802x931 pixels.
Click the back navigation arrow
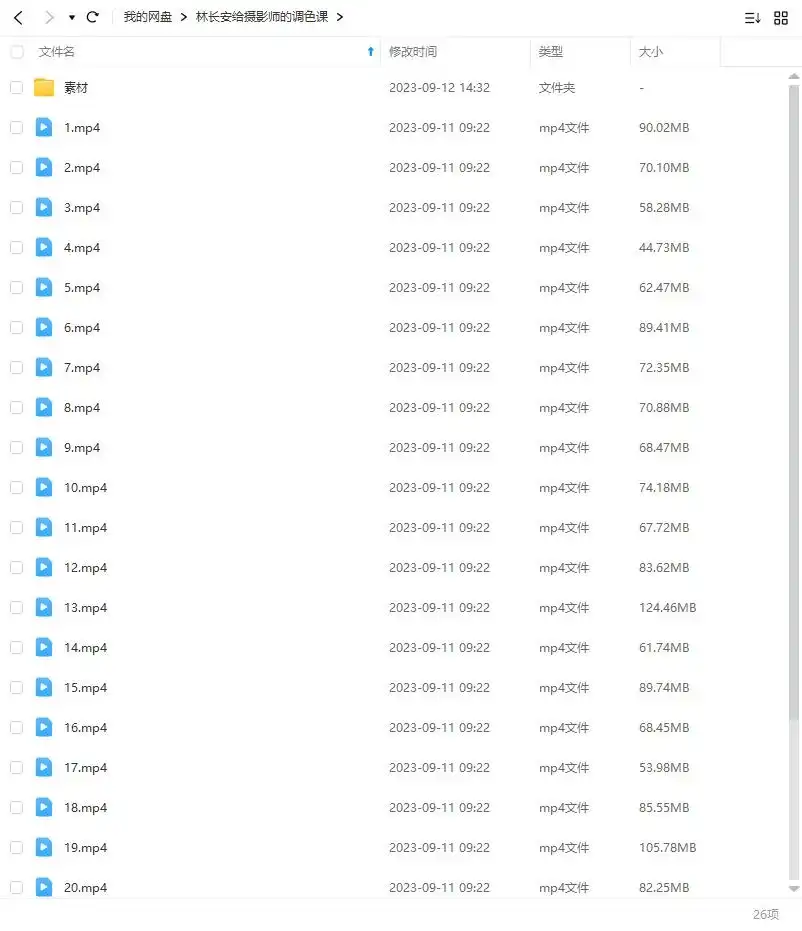coord(18,17)
